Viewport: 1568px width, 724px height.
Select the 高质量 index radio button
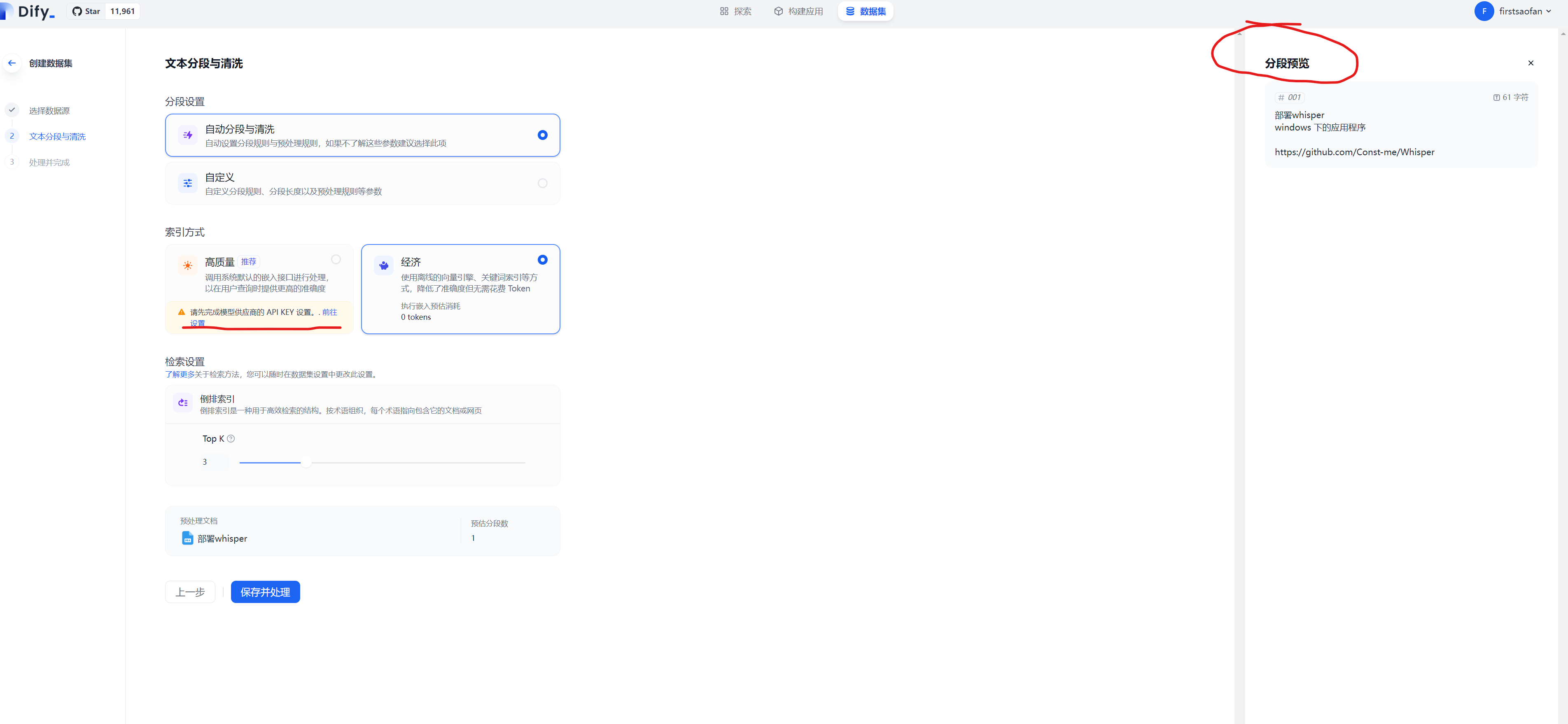pyautogui.click(x=336, y=260)
